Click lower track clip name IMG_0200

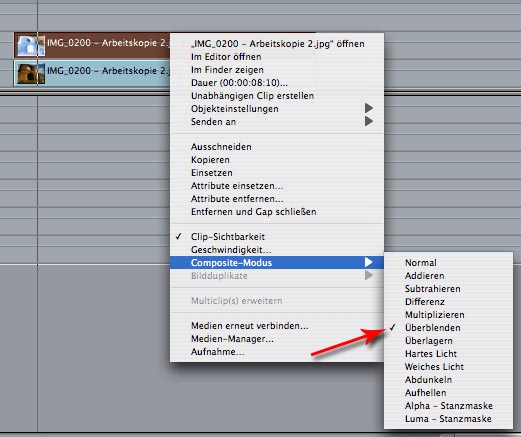[x=108, y=71]
